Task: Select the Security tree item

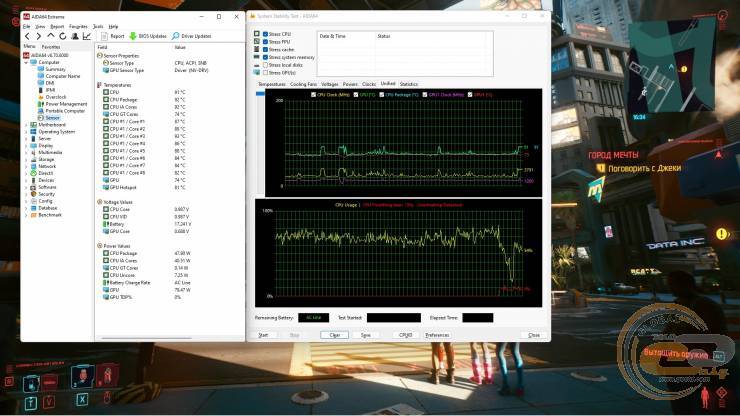Action: (46, 194)
